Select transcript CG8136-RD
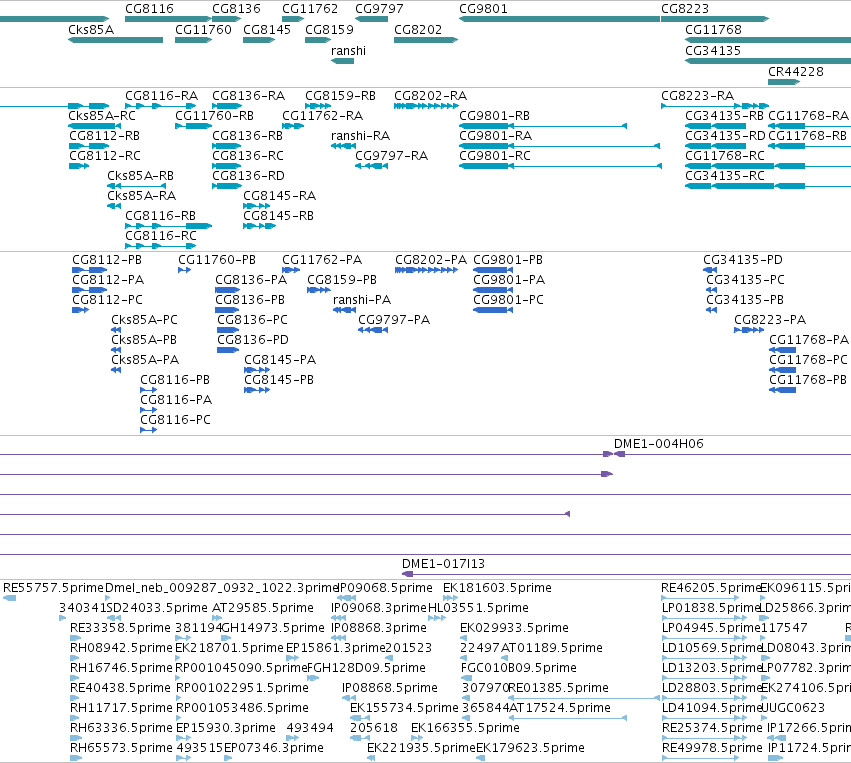The height and width of the screenshot is (763, 851). click(227, 186)
